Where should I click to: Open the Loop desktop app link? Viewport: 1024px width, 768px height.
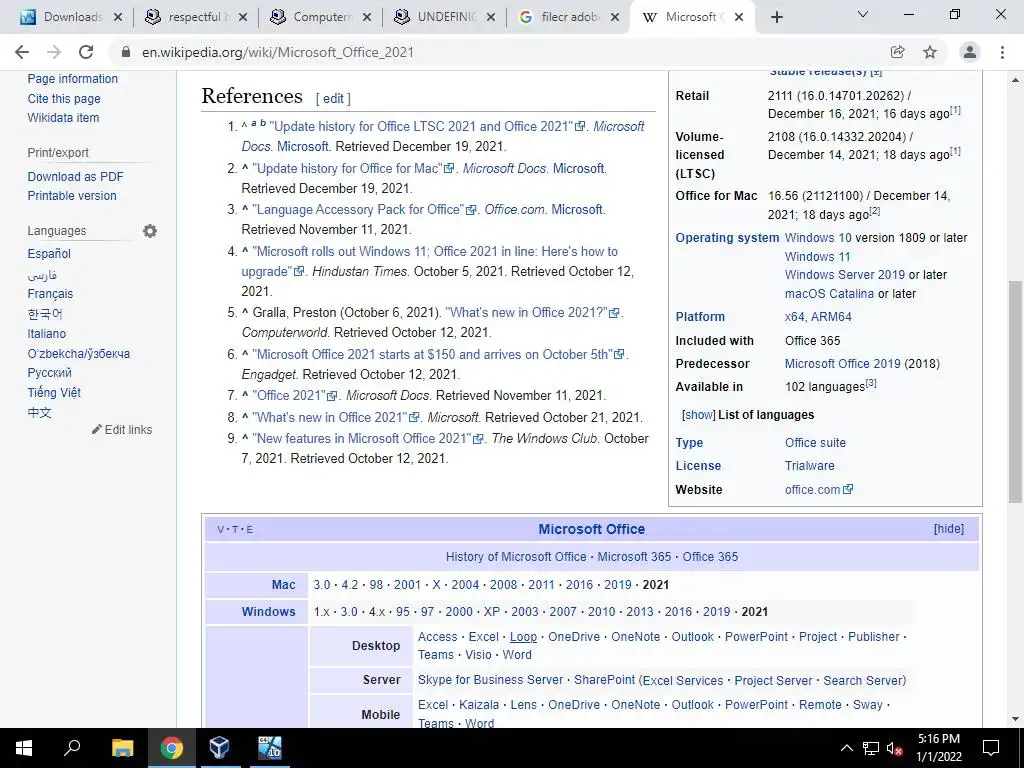tap(523, 636)
